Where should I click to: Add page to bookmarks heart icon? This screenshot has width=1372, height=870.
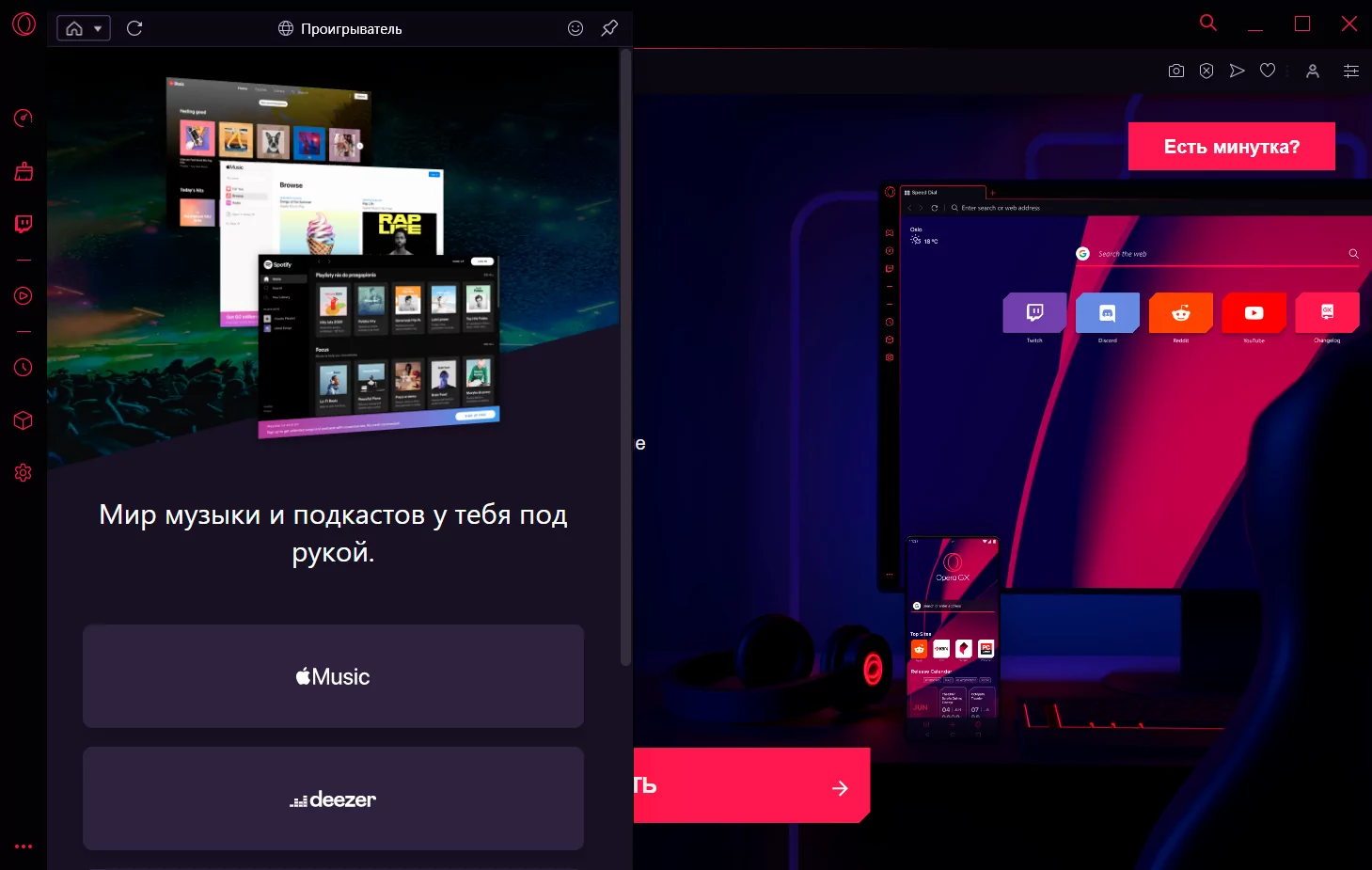1268,71
